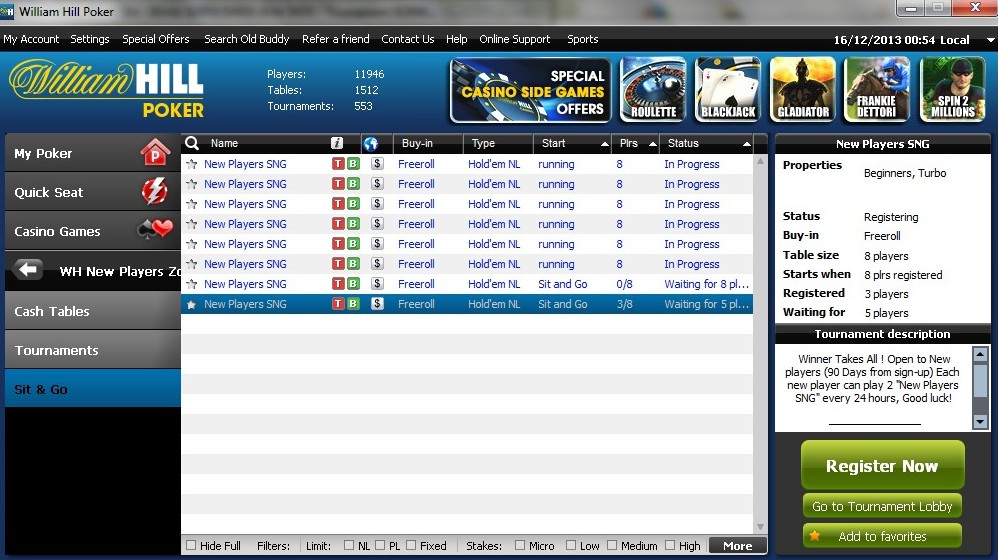Launch the Blackjack game icon

pos(728,90)
